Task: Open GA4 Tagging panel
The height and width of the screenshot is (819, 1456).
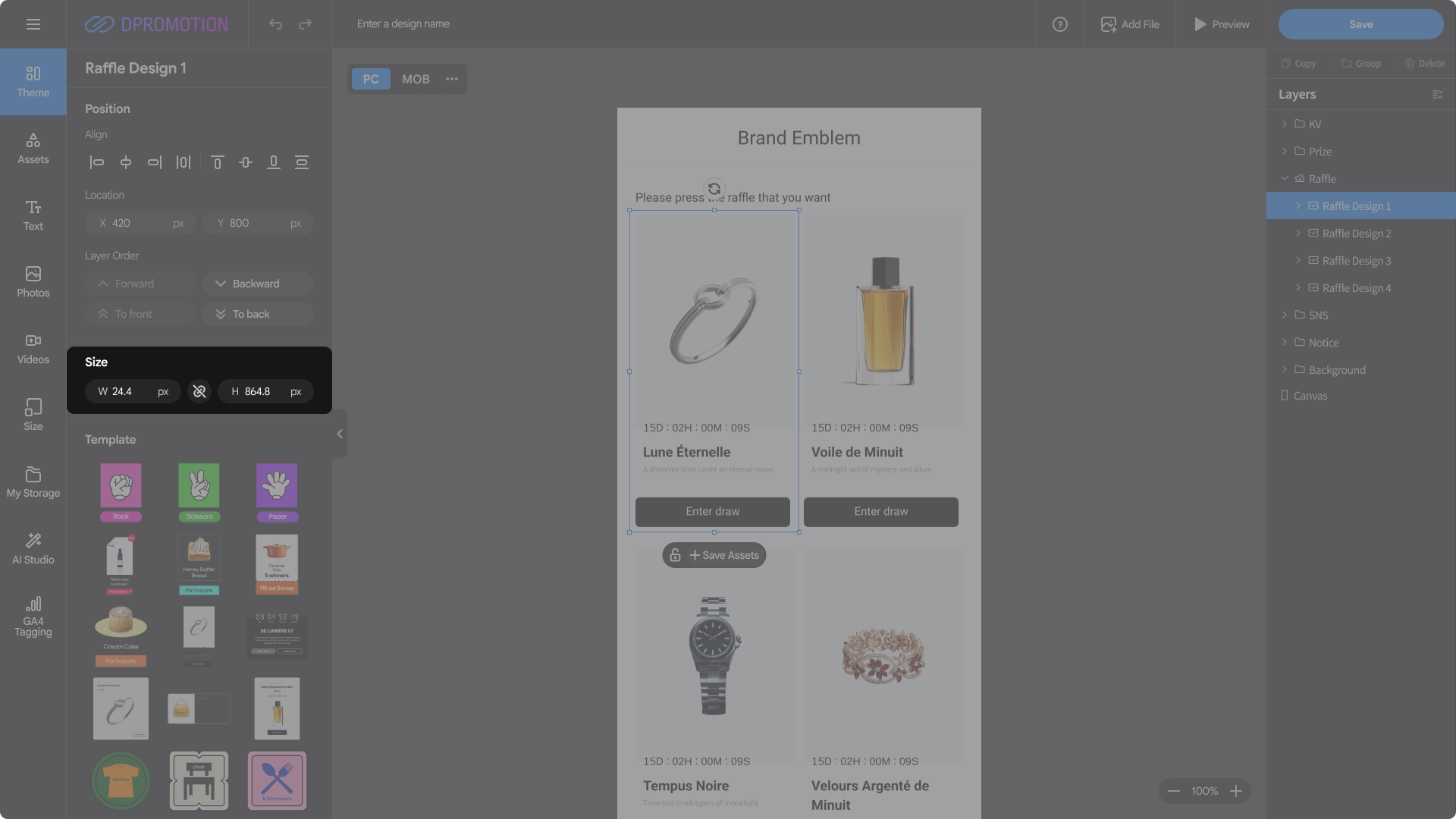Action: click(33, 616)
